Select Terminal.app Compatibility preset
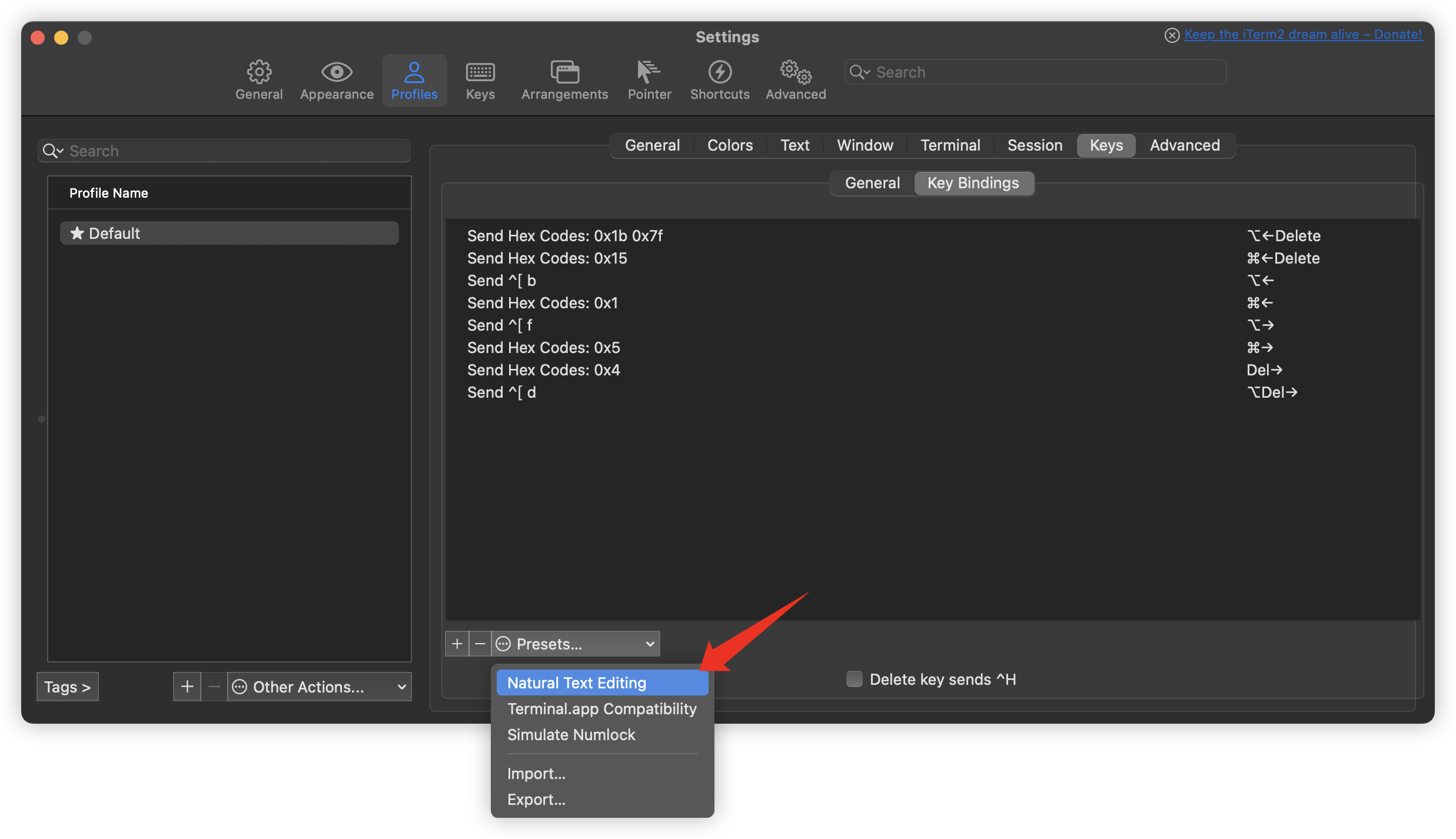The image size is (1456, 839). click(x=601, y=709)
